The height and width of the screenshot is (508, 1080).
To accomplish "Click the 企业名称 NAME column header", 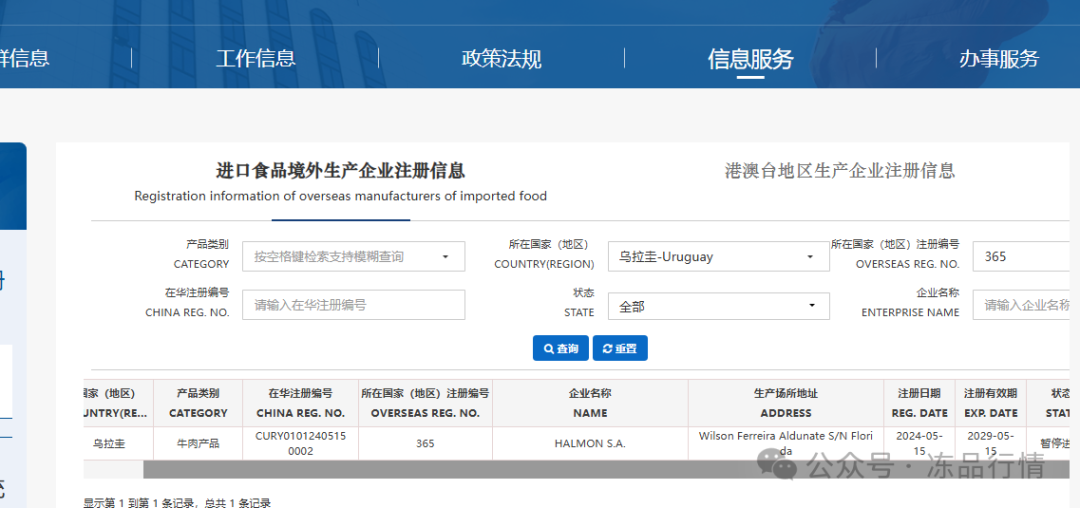I will coord(590,403).
